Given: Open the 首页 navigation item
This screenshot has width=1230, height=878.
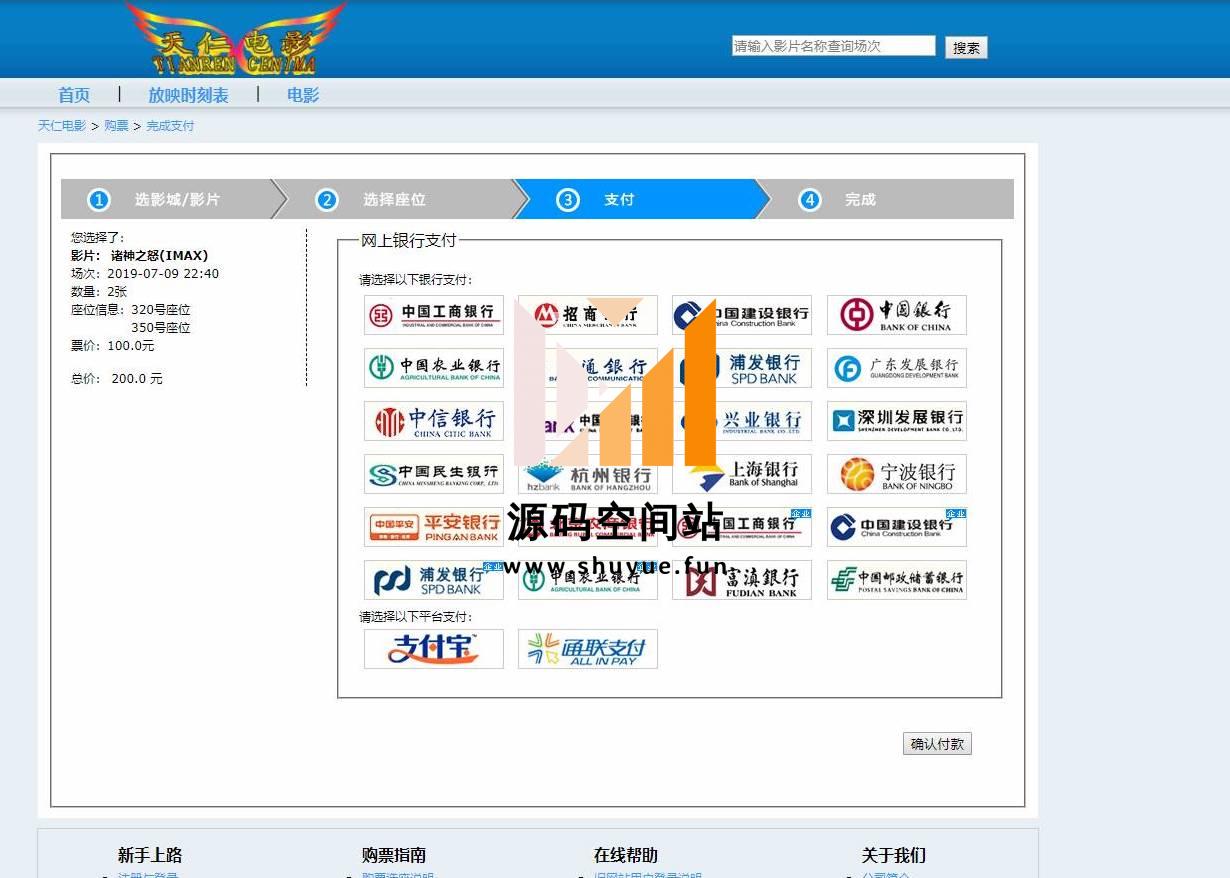Looking at the screenshot, I should [x=74, y=95].
